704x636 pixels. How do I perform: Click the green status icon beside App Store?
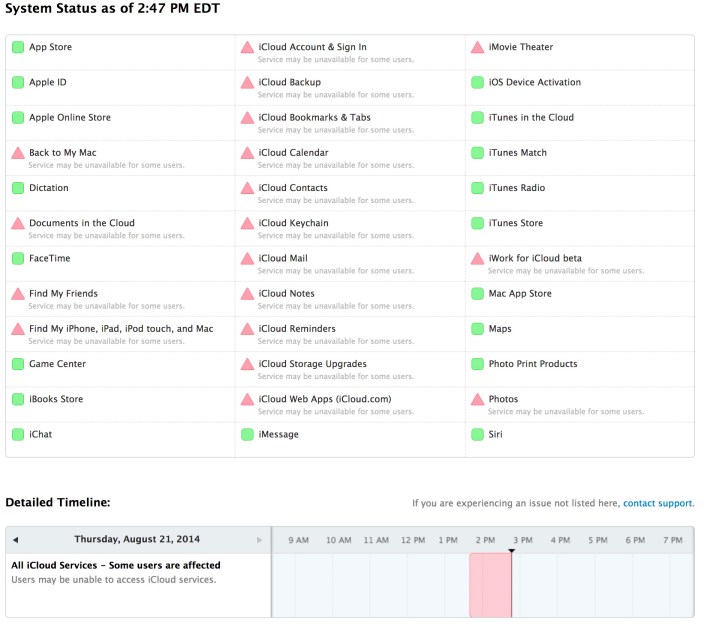(x=18, y=47)
